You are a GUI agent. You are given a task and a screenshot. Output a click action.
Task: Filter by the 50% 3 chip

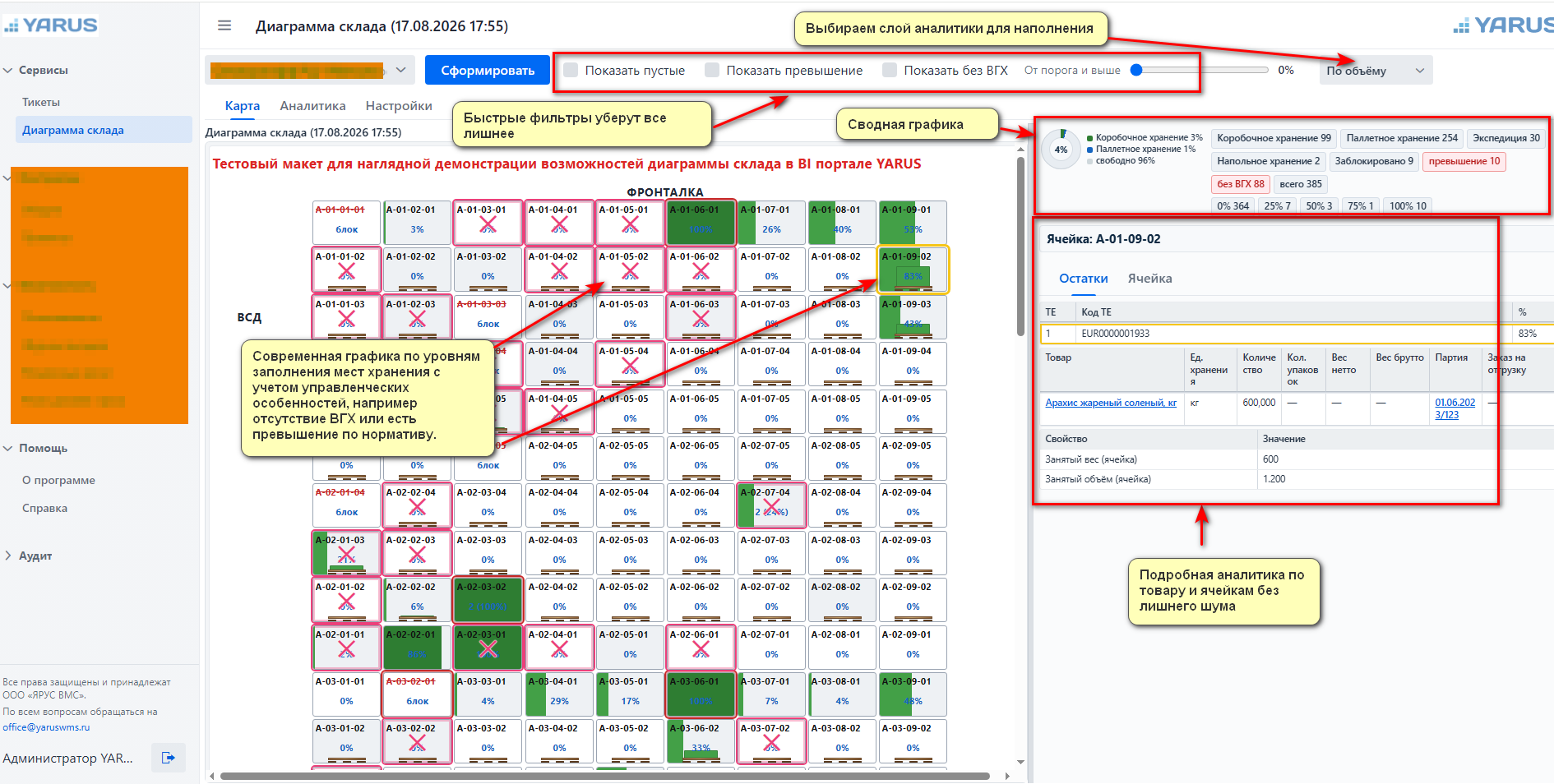1319,205
